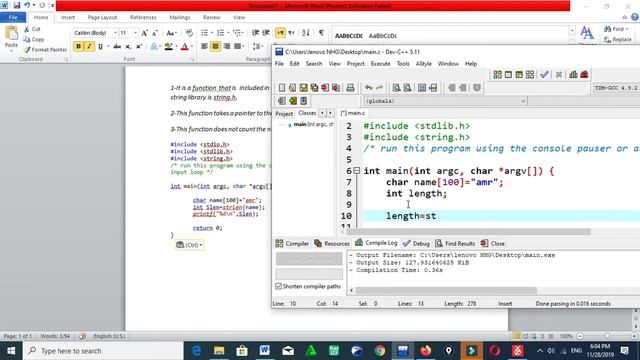Open Bullets dropdown arrow in Word
Image resolution: width=640 pixels, height=360 pixels.
(x=211, y=33)
